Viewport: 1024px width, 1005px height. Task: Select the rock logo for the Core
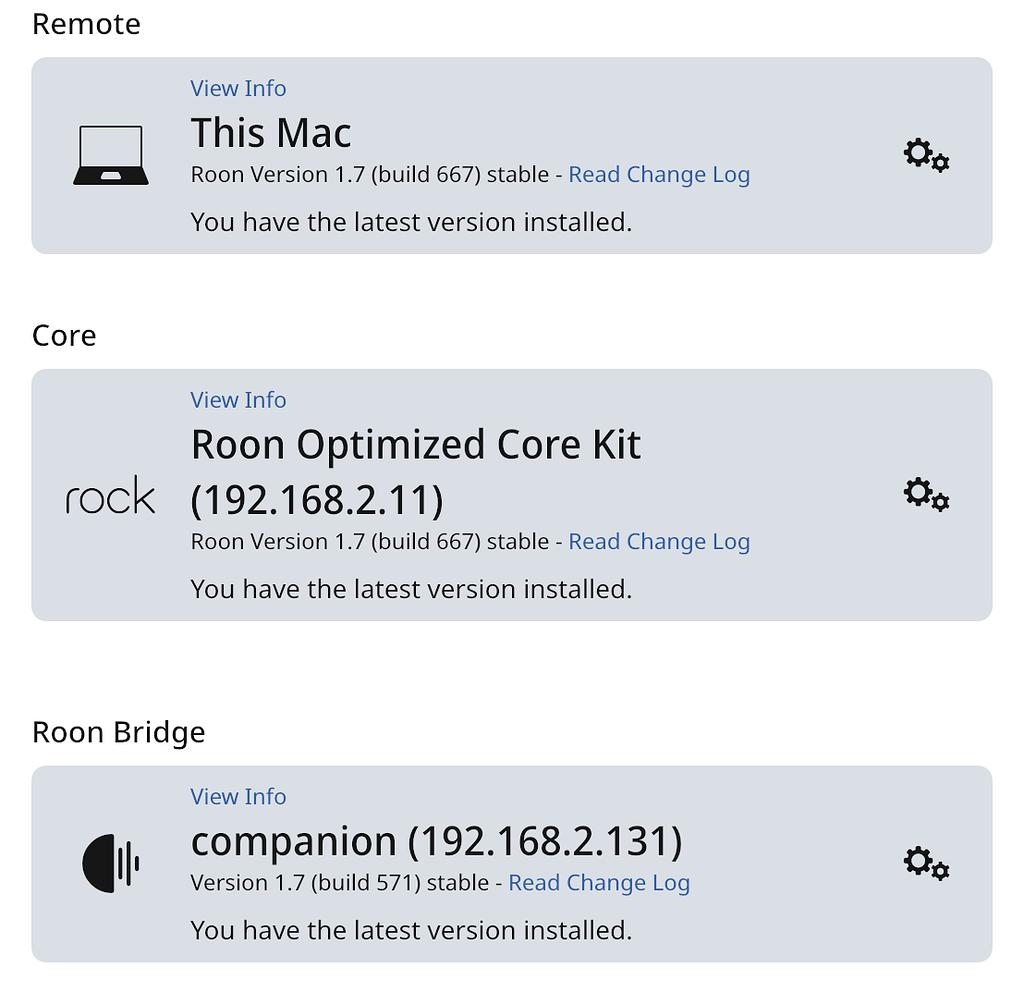[110, 494]
